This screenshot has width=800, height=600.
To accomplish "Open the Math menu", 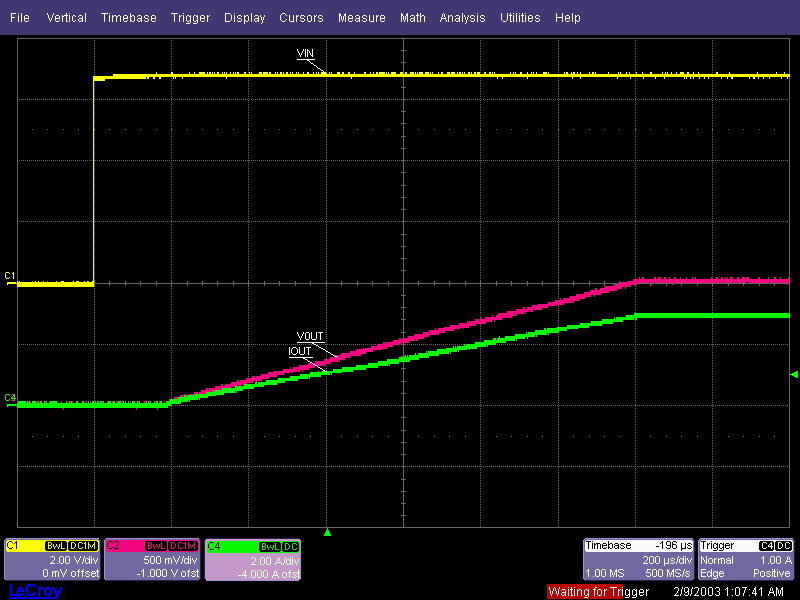I will (413, 18).
